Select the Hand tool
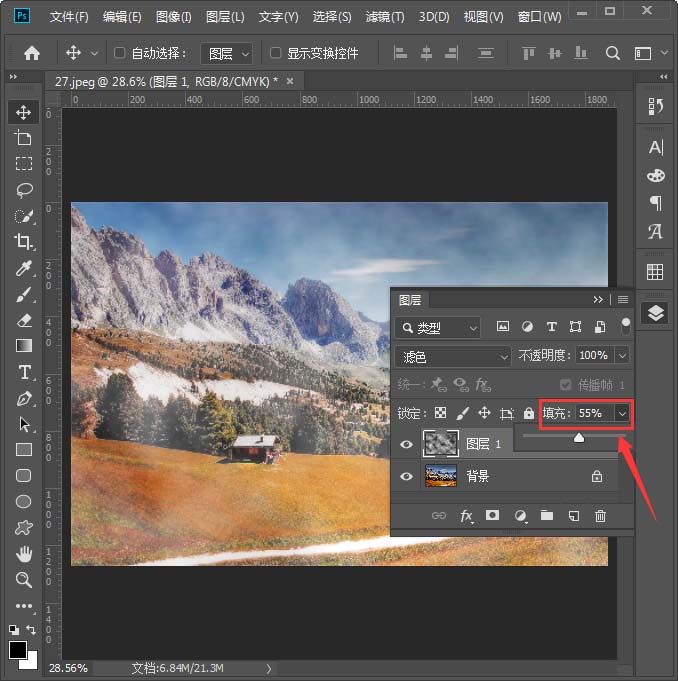Viewport: 678px width, 681px height. pos(24,554)
